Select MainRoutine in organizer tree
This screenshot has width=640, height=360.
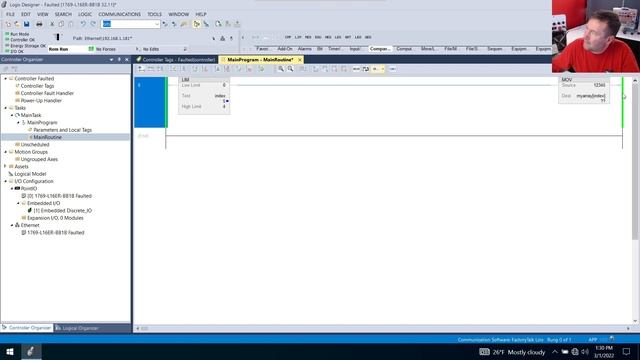[47, 137]
